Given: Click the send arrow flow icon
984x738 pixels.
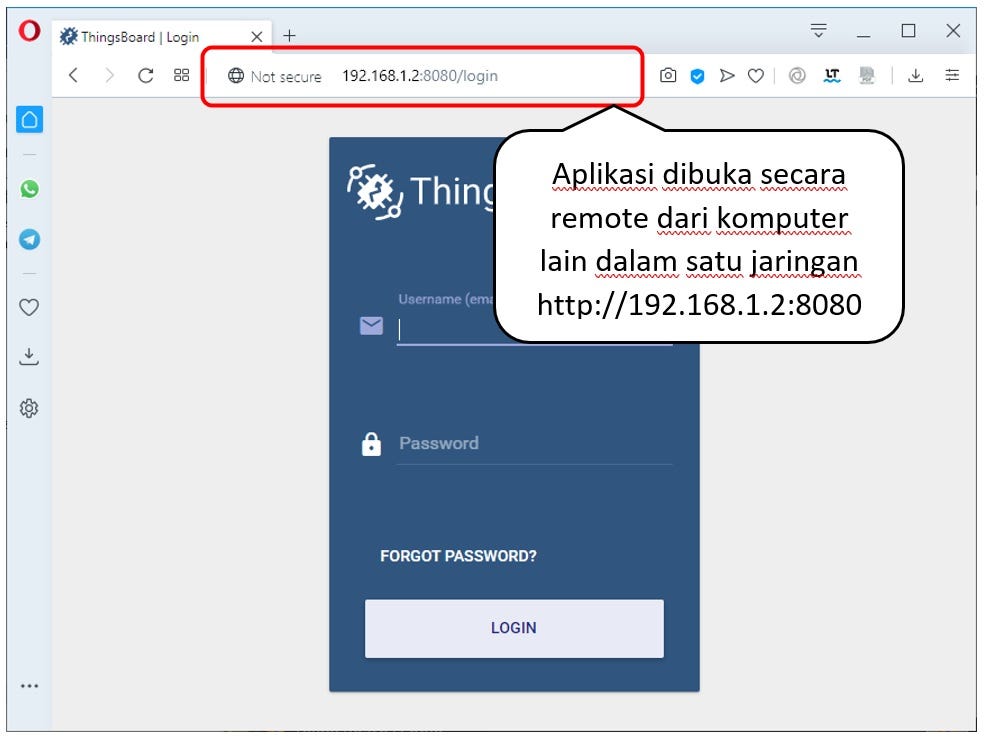Looking at the screenshot, I should pos(727,76).
